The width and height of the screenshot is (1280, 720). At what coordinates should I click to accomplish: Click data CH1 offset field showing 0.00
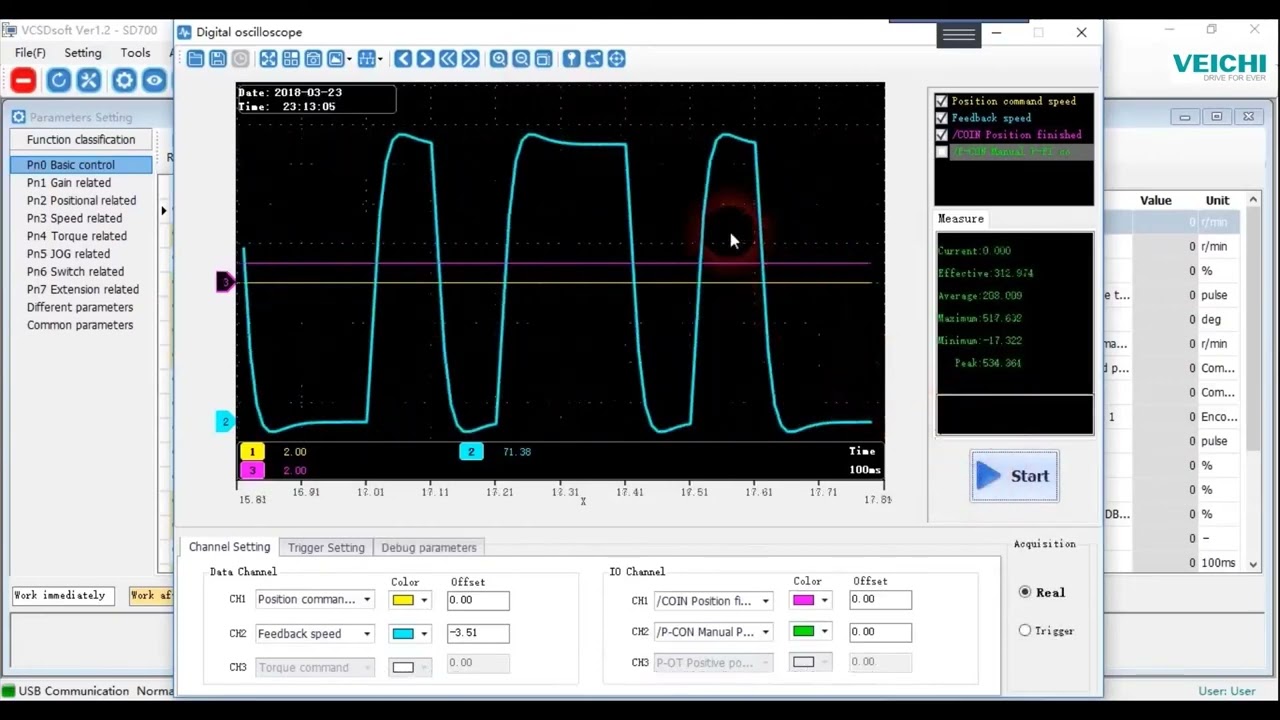tap(477, 600)
